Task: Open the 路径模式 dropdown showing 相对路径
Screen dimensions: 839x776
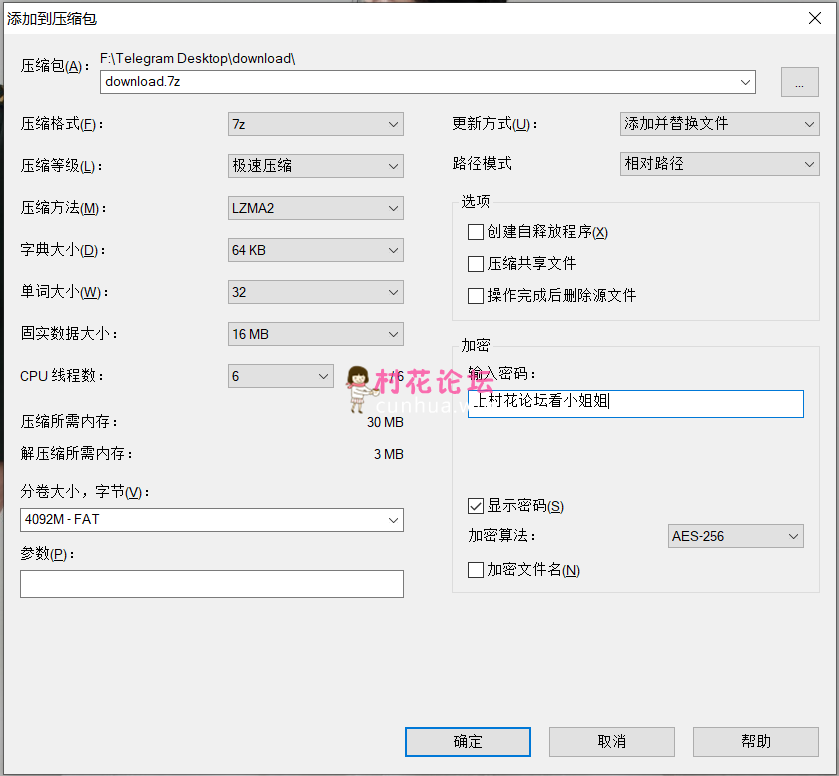Action: 720,164
